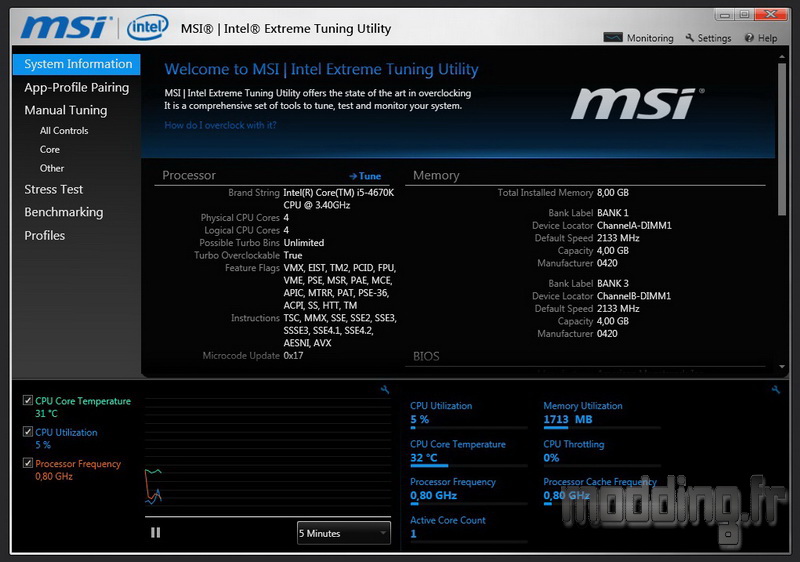Minimize the Extreme Tuning Utility window
Image resolution: width=800 pixels, height=562 pixels.
(724, 15)
